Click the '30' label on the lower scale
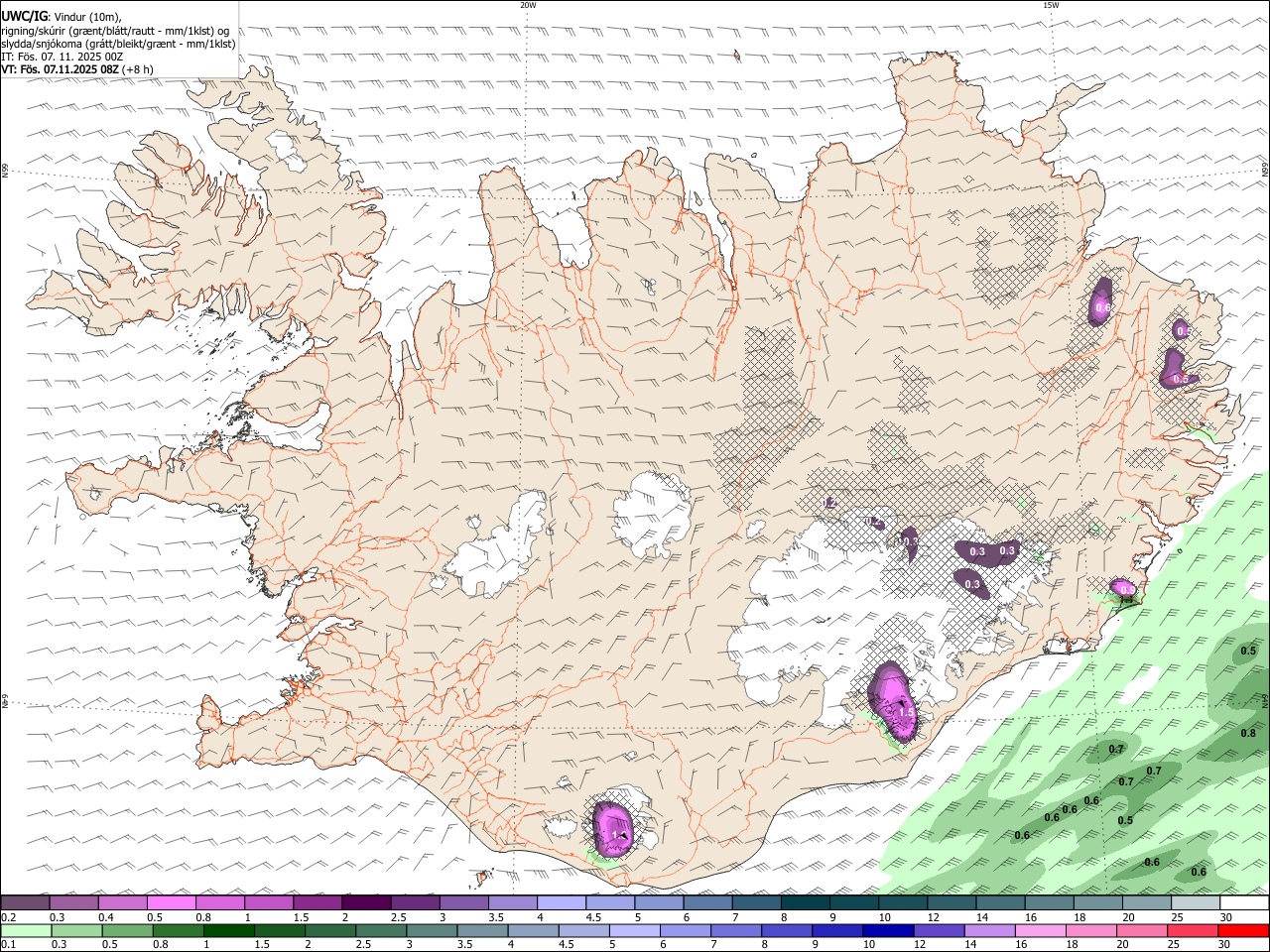 pyautogui.click(x=1222, y=945)
